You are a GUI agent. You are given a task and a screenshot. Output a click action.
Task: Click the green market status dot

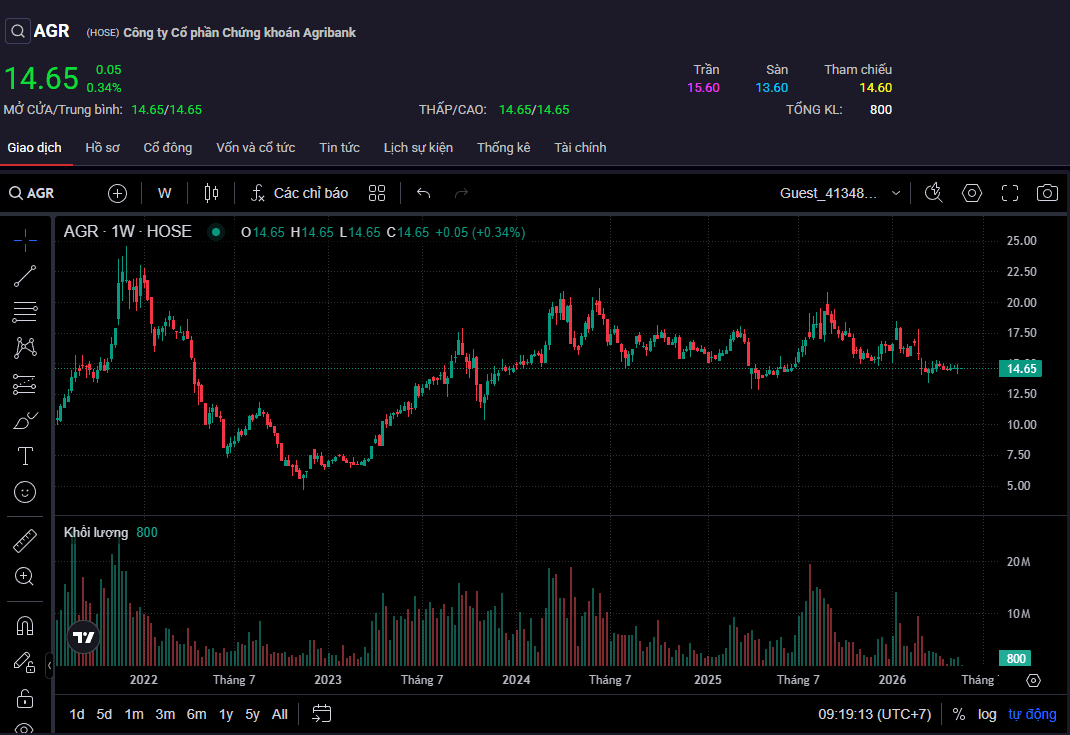click(x=216, y=232)
